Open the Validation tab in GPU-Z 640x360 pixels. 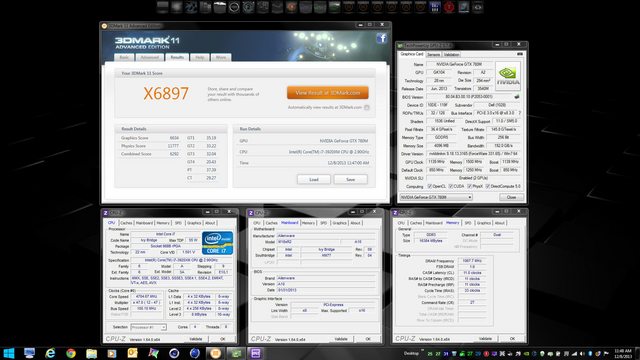pyautogui.click(x=451, y=54)
